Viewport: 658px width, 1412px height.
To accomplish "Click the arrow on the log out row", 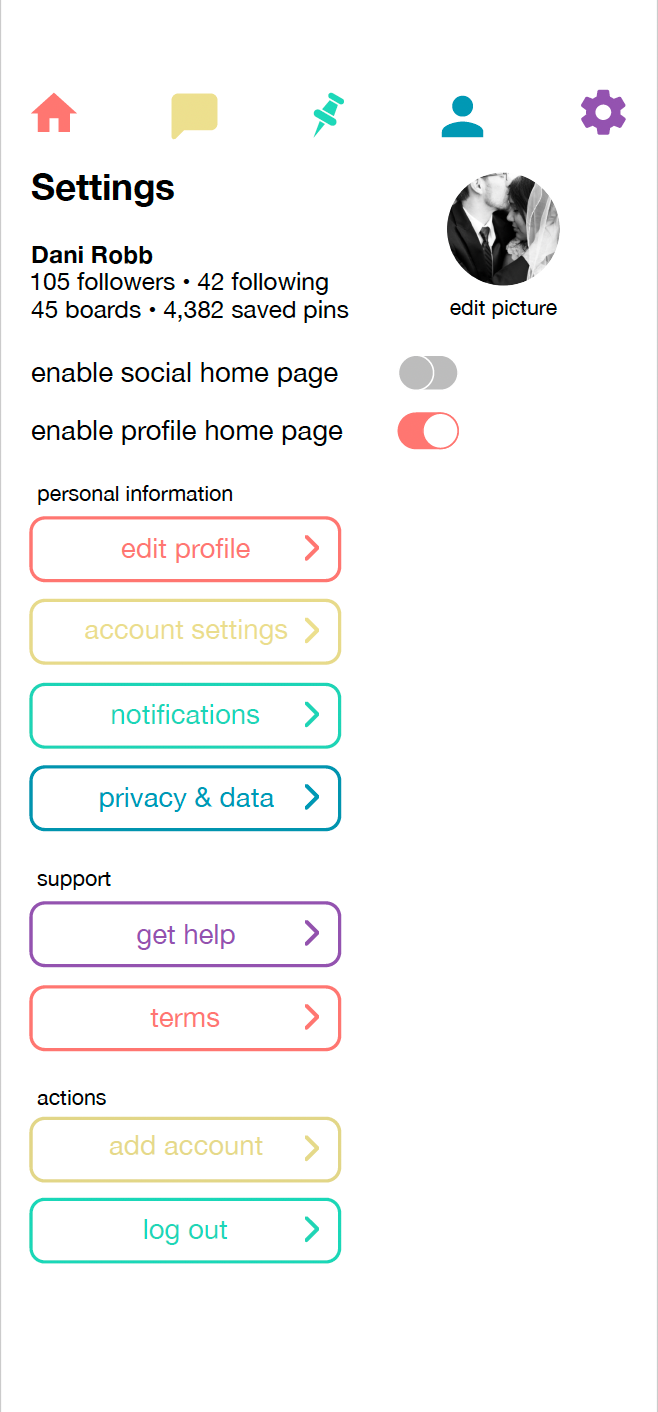I will pos(311,1230).
